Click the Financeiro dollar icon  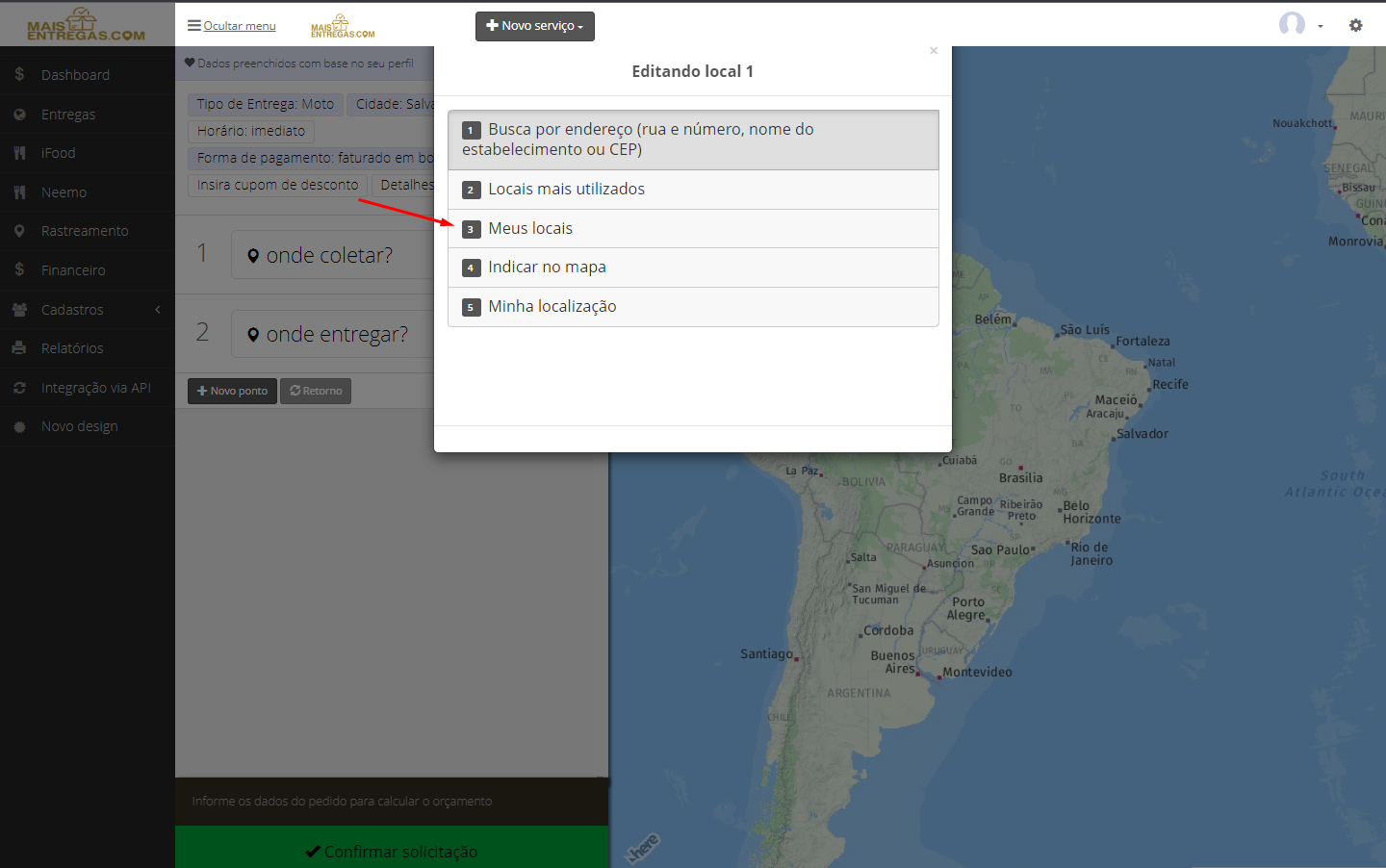(19, 269)
